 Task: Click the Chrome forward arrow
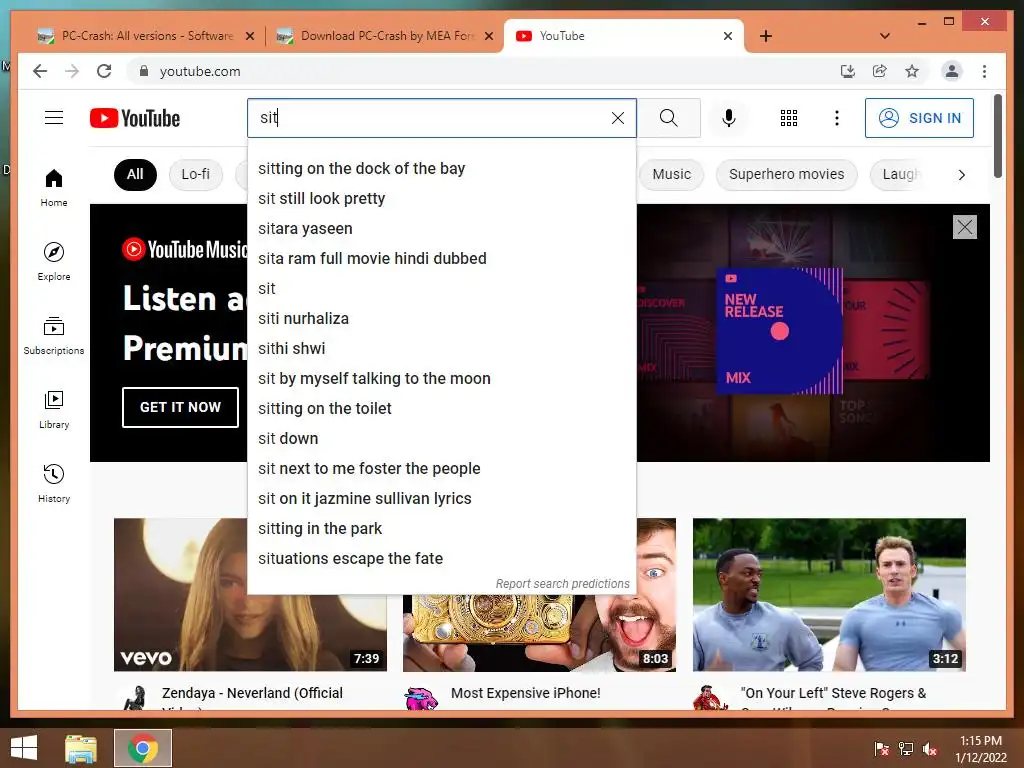72,71
